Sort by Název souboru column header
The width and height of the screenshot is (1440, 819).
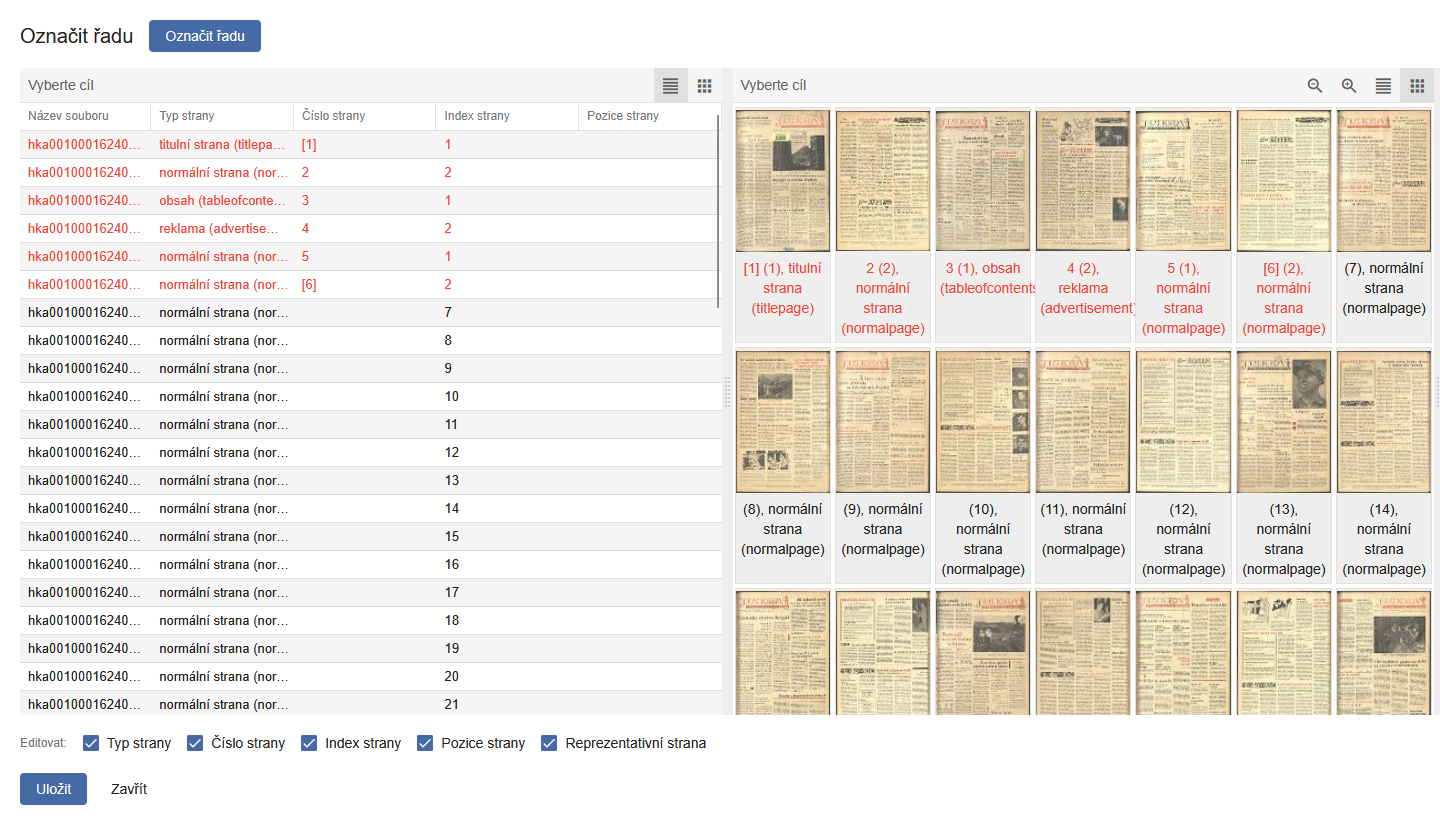pos(68,116)
